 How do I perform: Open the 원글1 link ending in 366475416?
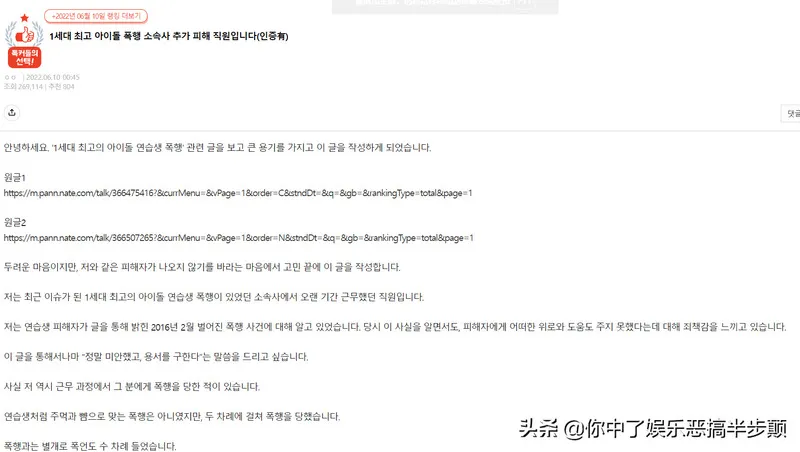(x=238, y=193)
